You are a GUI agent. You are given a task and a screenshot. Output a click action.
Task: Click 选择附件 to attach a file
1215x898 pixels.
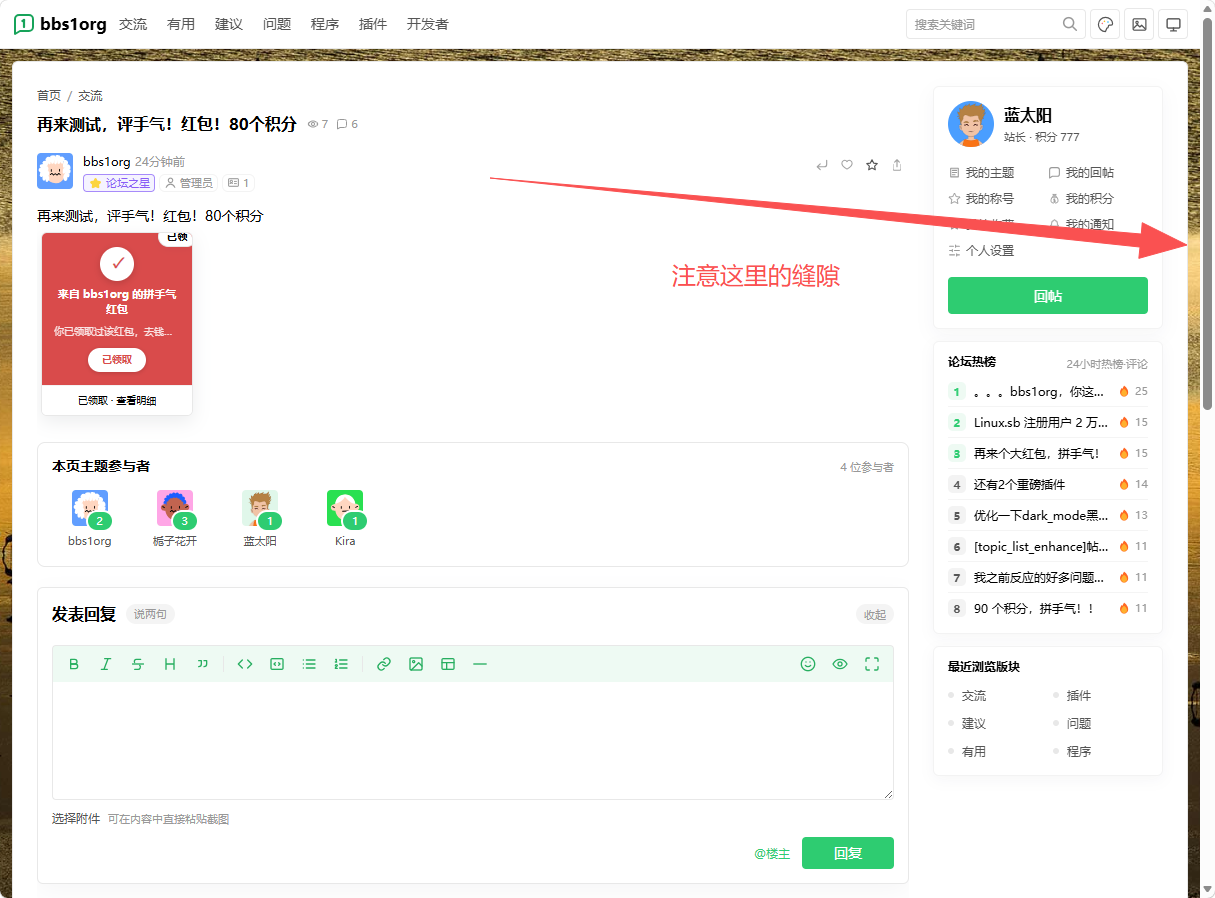76,819
